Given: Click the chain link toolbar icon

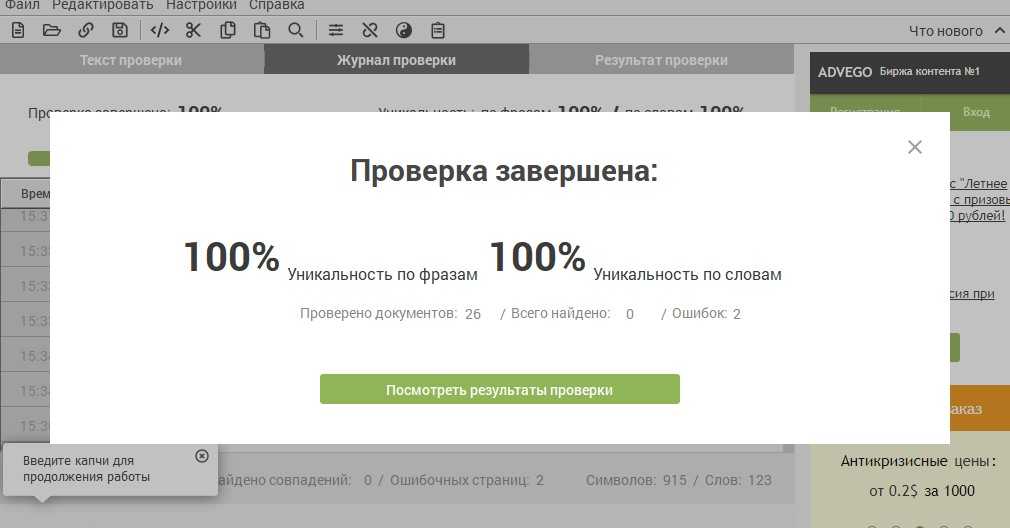Looking at the screenshot, I should pyautogui.click(x=86, y=30).
